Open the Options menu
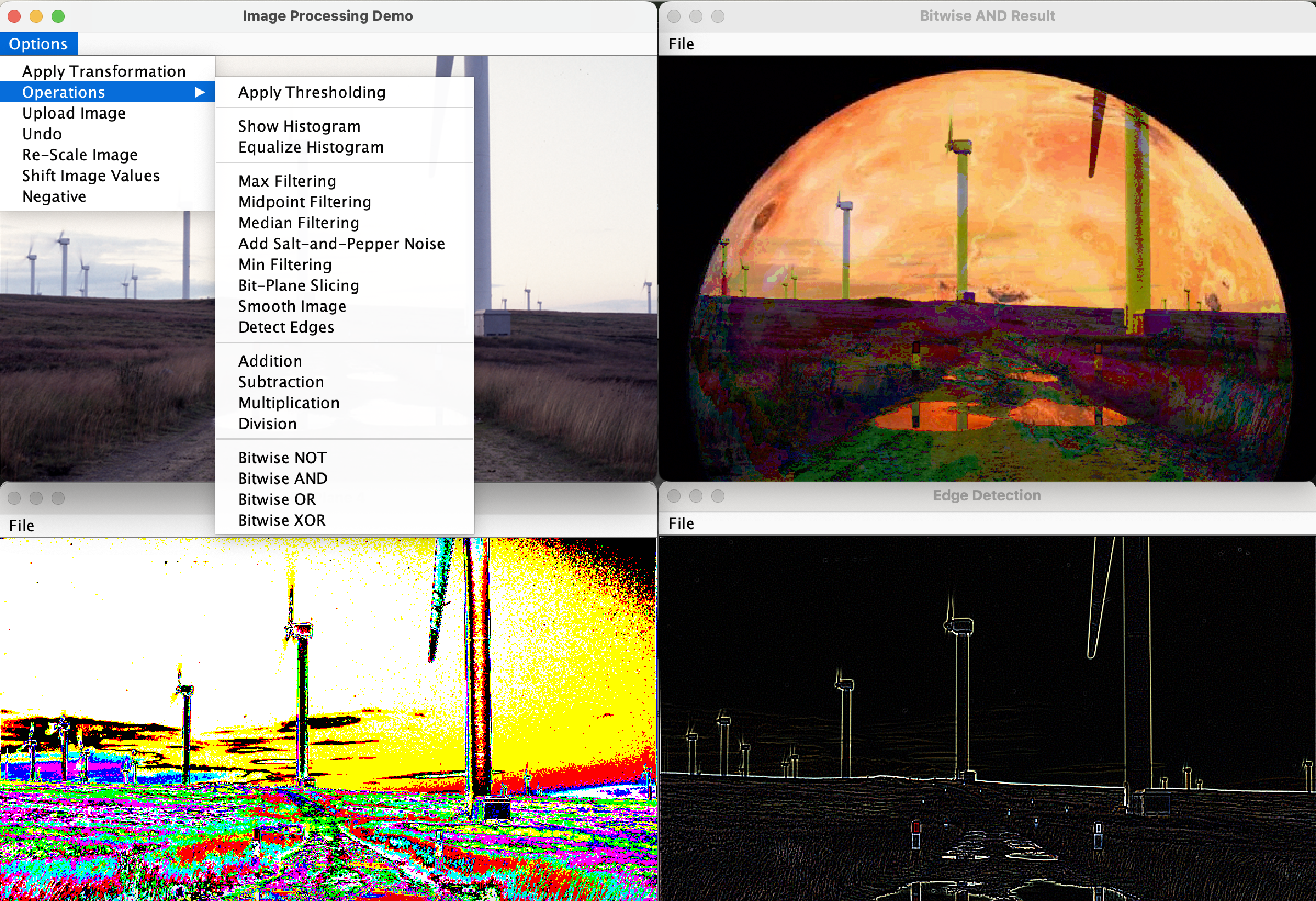The image size is (1316, 901). [38, 43]
